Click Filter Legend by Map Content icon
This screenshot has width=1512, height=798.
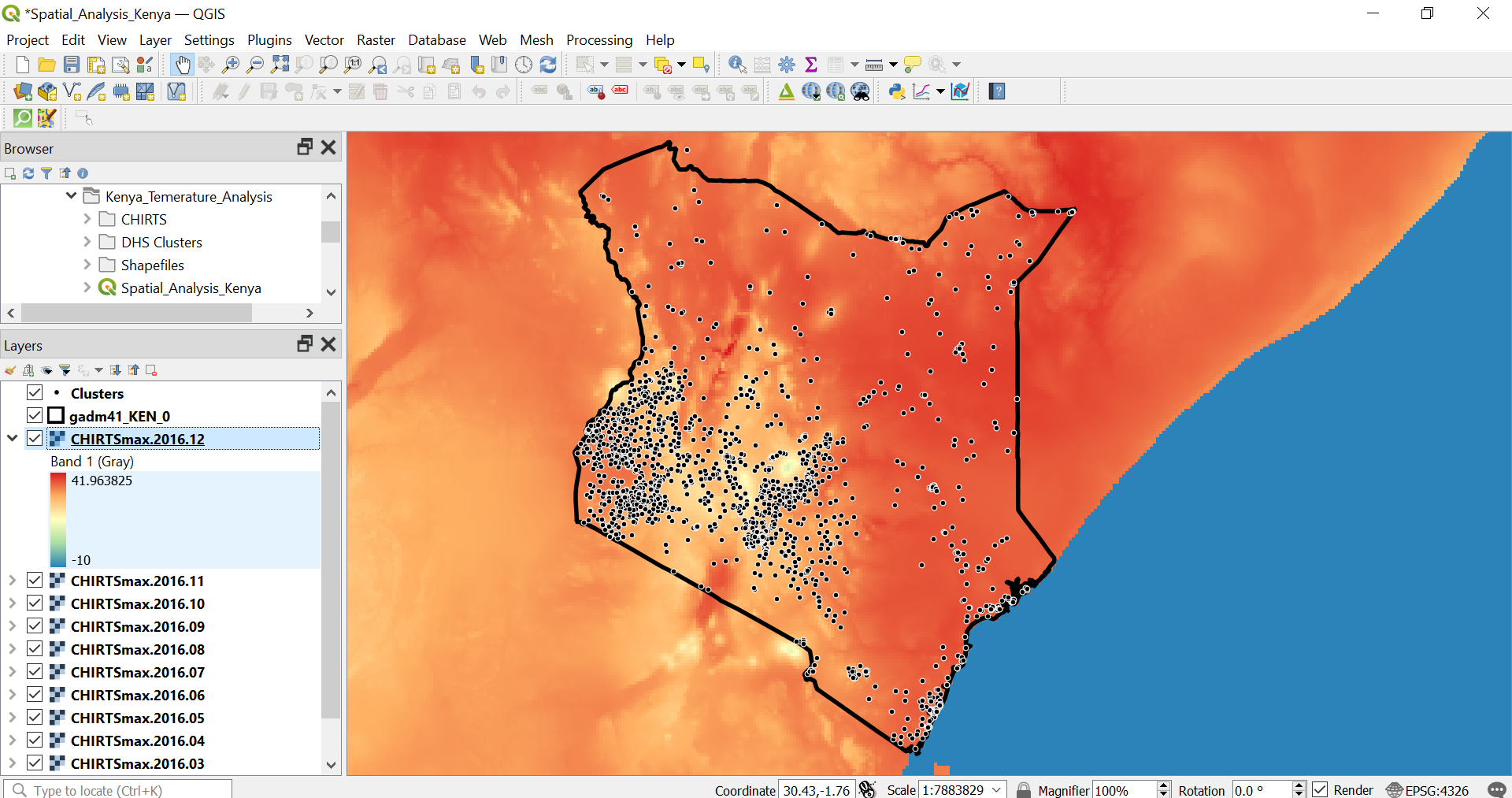[x=65, y=370]
